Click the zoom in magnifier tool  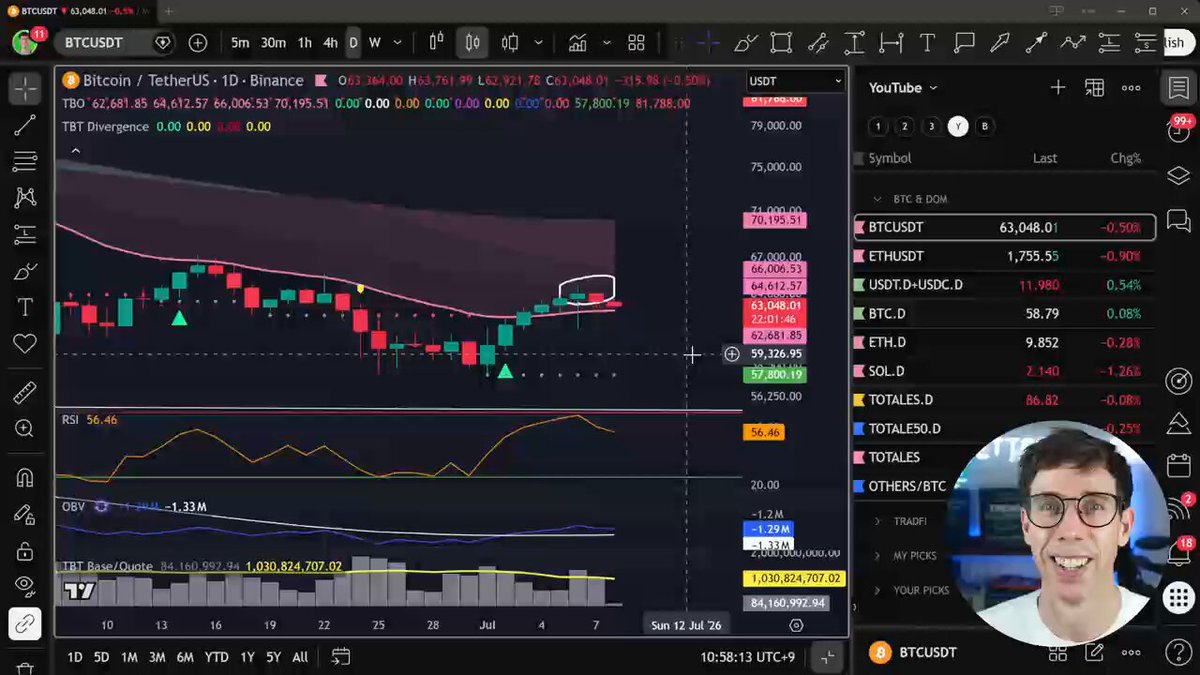[25, 429]
